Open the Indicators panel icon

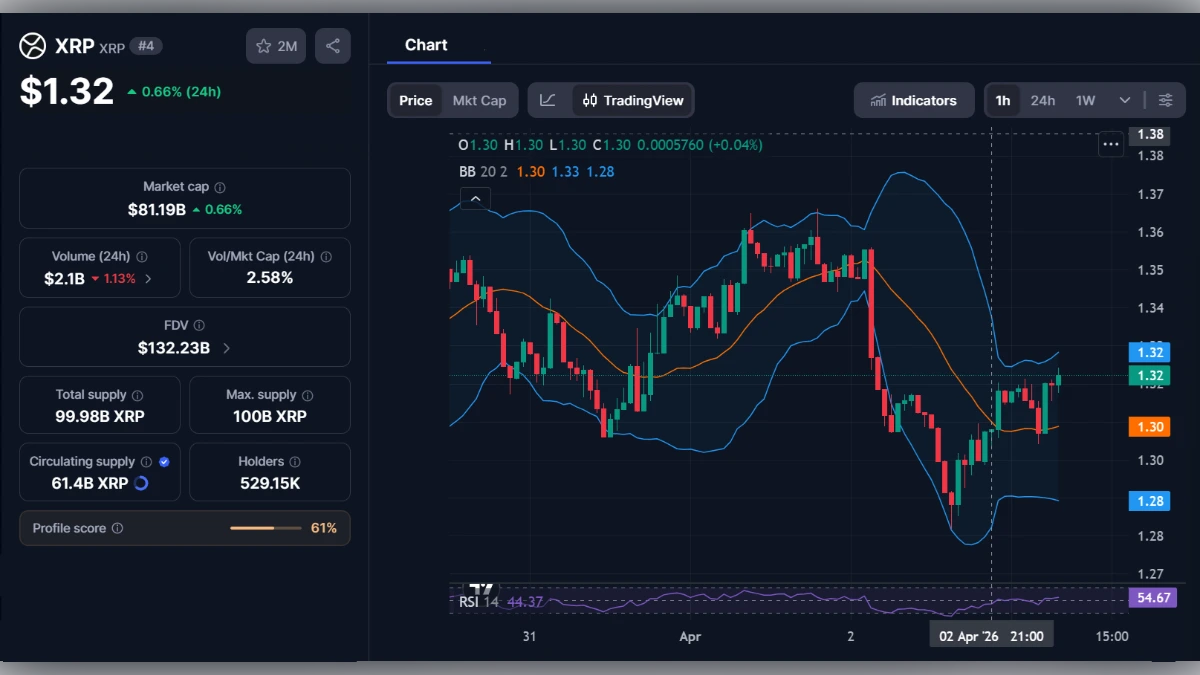coord(880,100)
